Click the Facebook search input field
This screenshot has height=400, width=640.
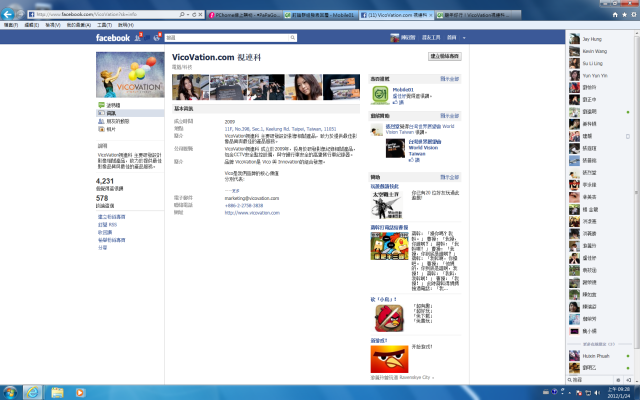[227, 38]
